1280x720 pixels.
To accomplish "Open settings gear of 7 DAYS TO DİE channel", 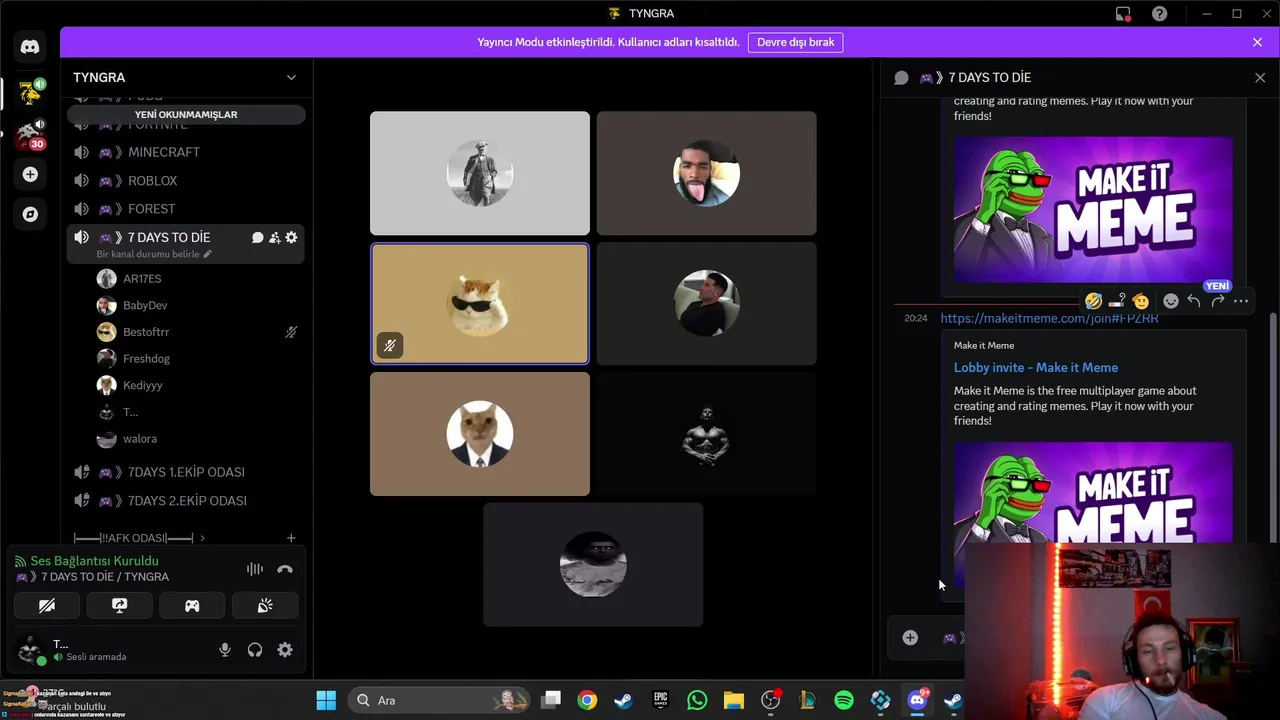I will (291, 237).
